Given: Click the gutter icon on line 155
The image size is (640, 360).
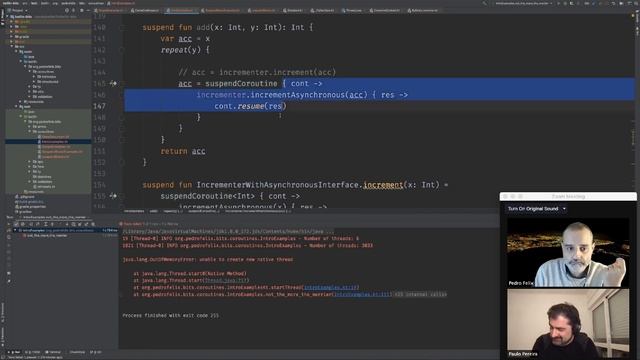Looking at the screenshot, I should [x=113, y=196].
